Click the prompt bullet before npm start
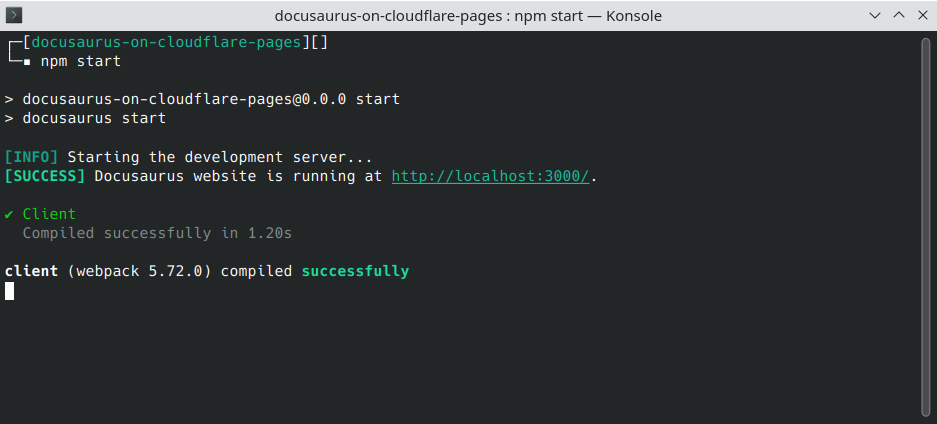 [x=28, y=62]
